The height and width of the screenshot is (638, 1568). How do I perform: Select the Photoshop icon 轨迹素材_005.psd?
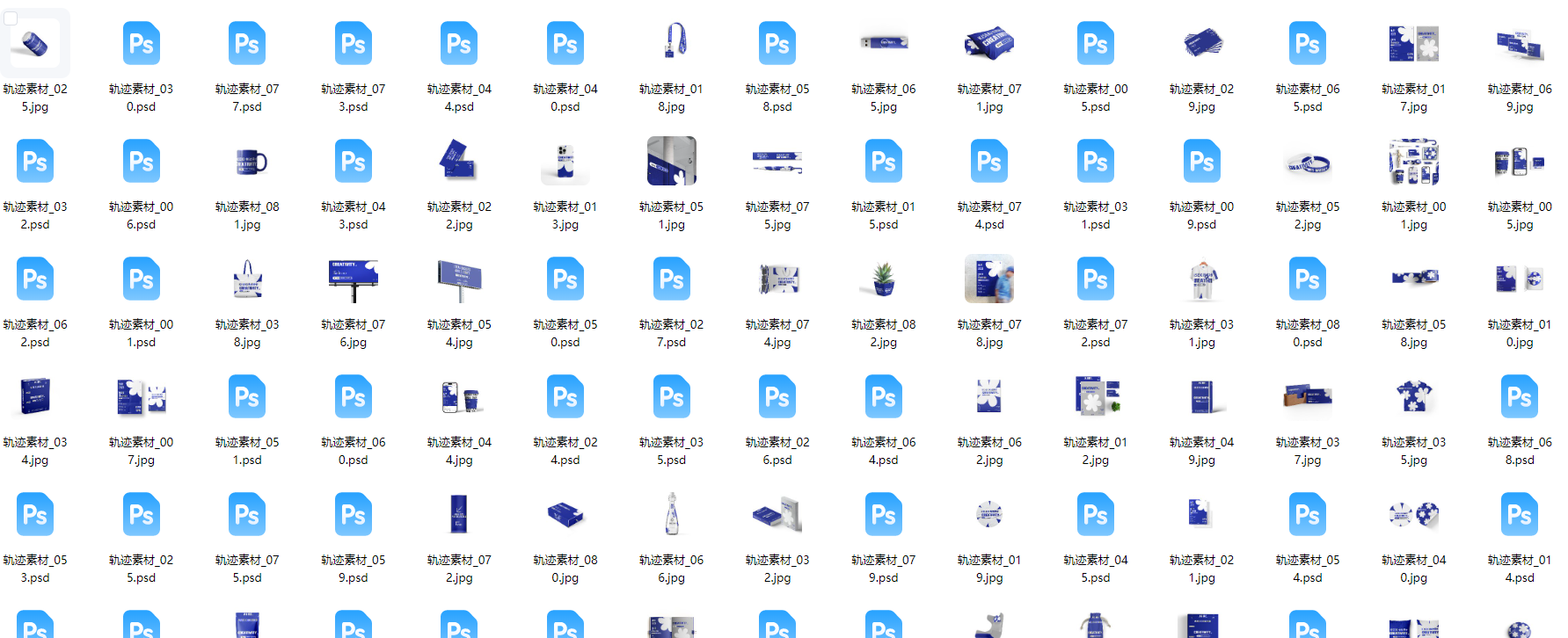coord(1096,43)
